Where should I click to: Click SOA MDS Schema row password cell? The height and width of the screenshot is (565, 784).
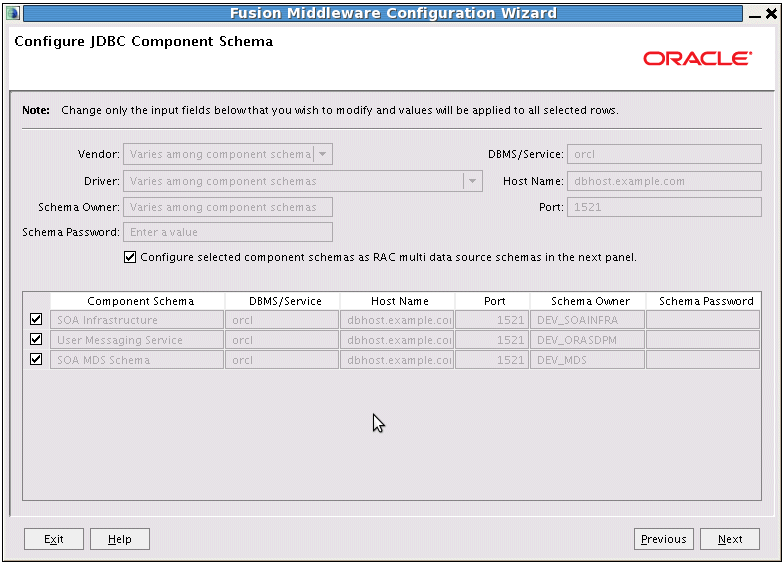click(703, 360)
